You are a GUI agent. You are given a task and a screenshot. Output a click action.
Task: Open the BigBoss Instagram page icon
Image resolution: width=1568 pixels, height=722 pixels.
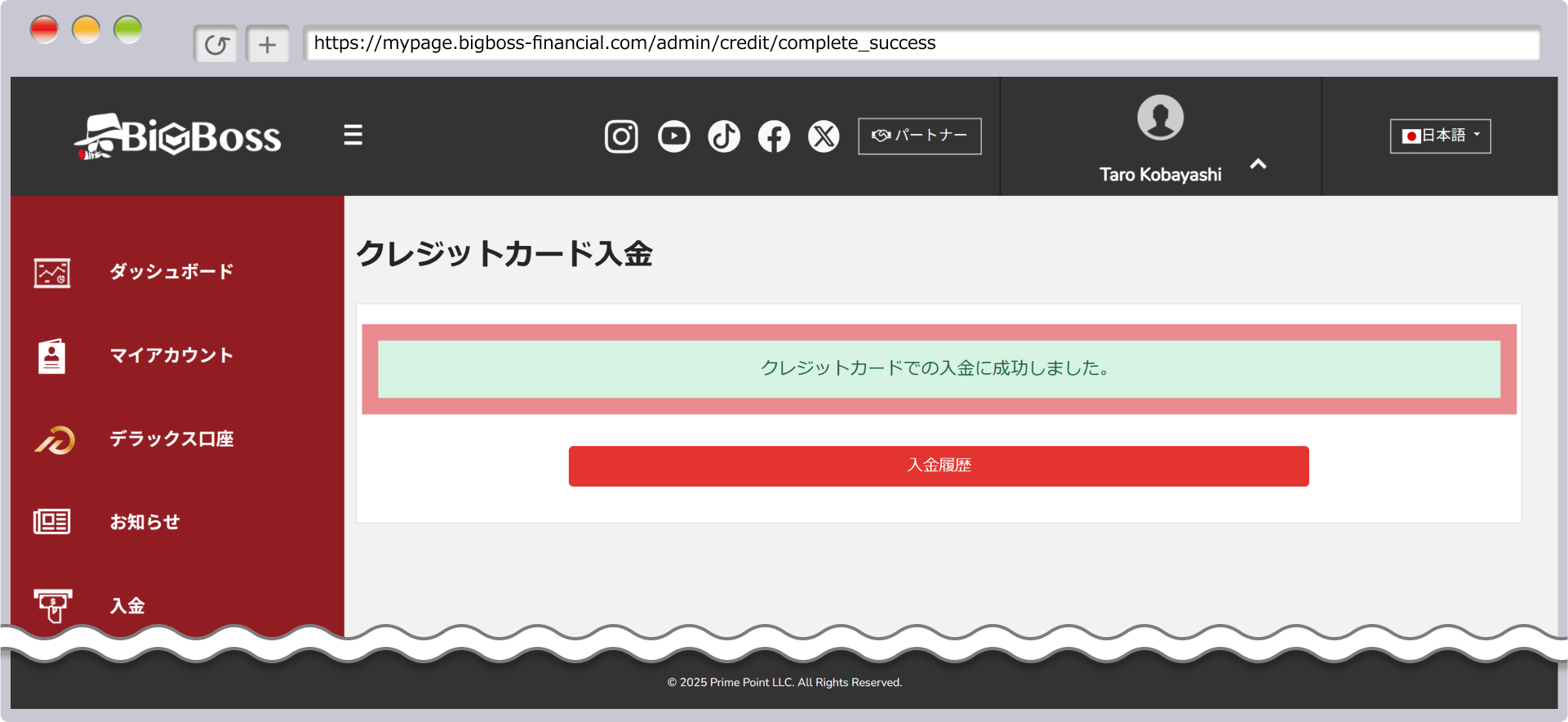pos(621,136)
